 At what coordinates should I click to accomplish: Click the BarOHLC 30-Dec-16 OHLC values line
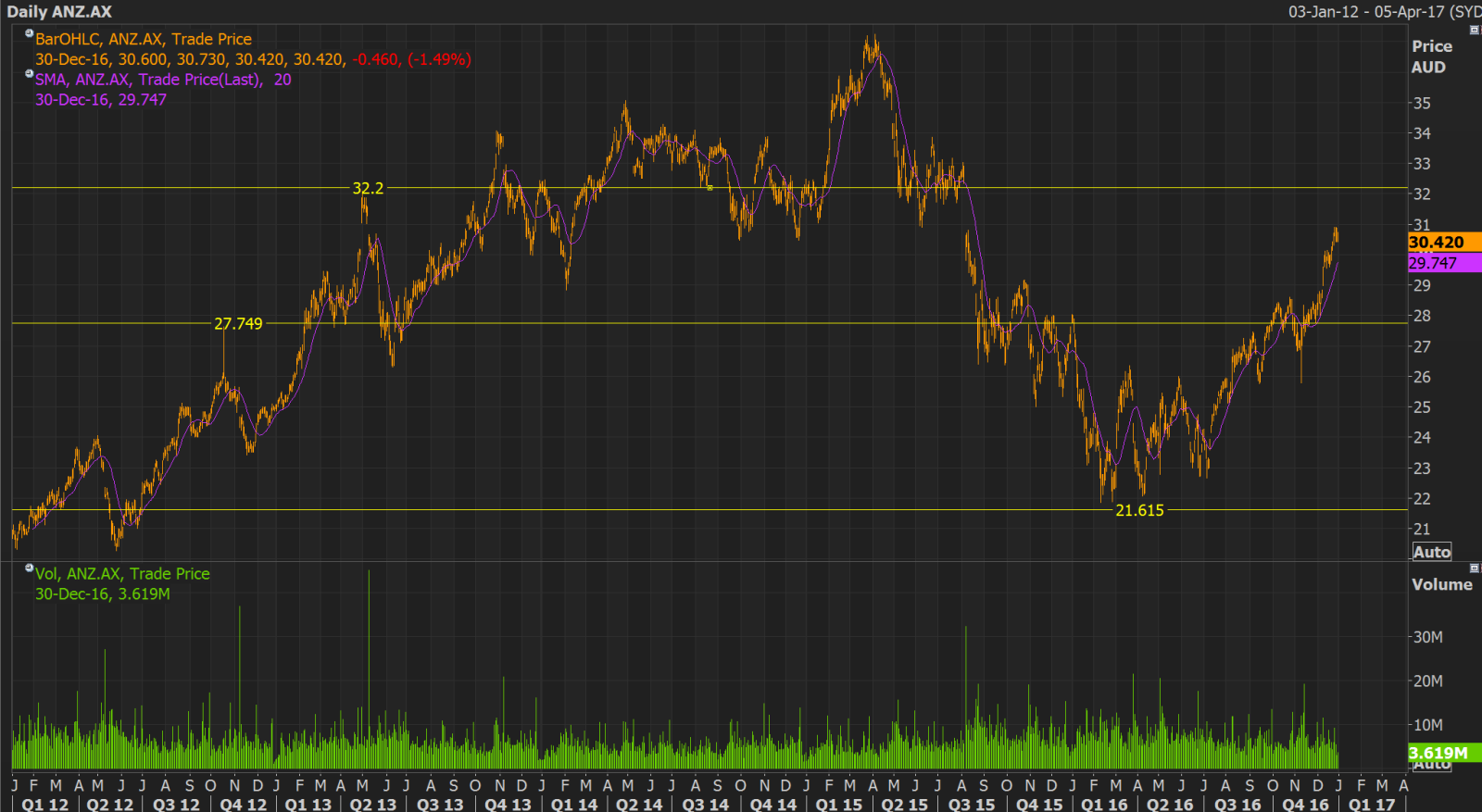(253, 59)
